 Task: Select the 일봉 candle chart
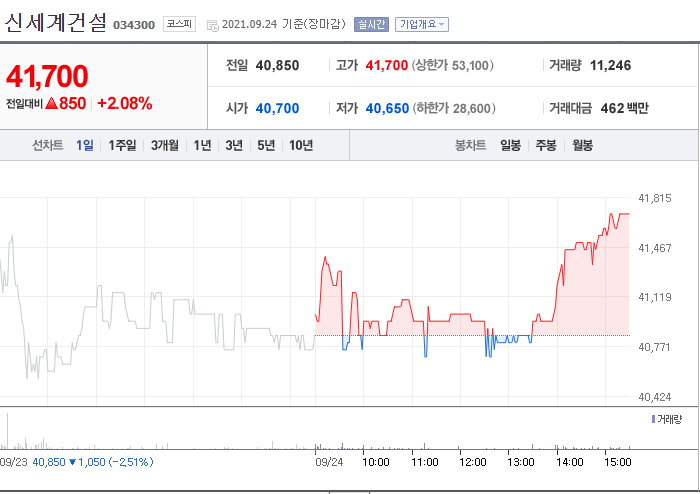pyautogui.click(x=510, y=145)
